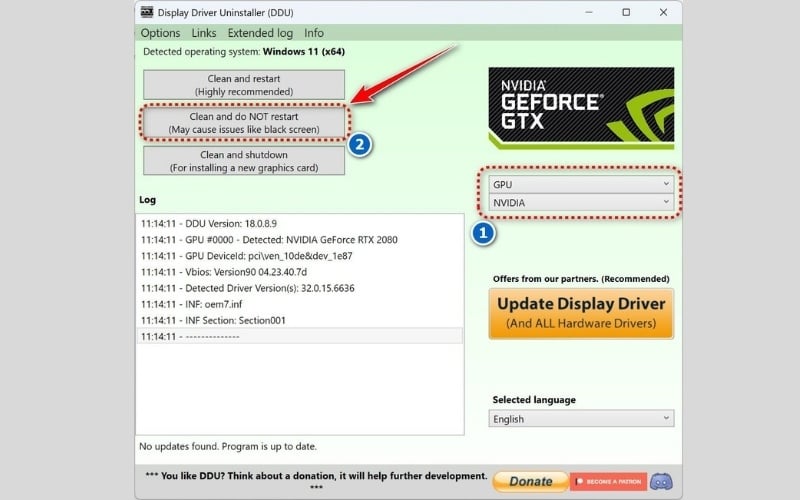Viewport: 800px width, 500px height.
Task: Expand the NVIDIA vendor dropdown
Action: (581, 203)
